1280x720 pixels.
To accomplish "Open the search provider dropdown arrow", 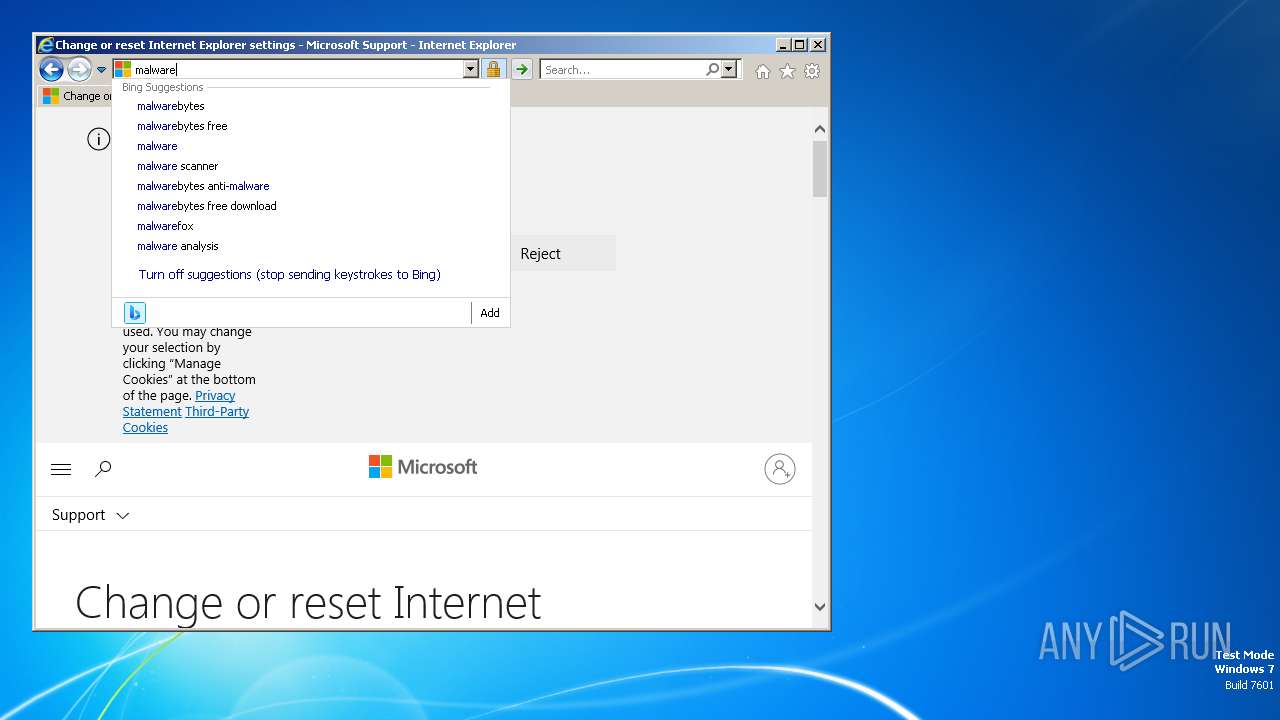I will tap(729, 69).
